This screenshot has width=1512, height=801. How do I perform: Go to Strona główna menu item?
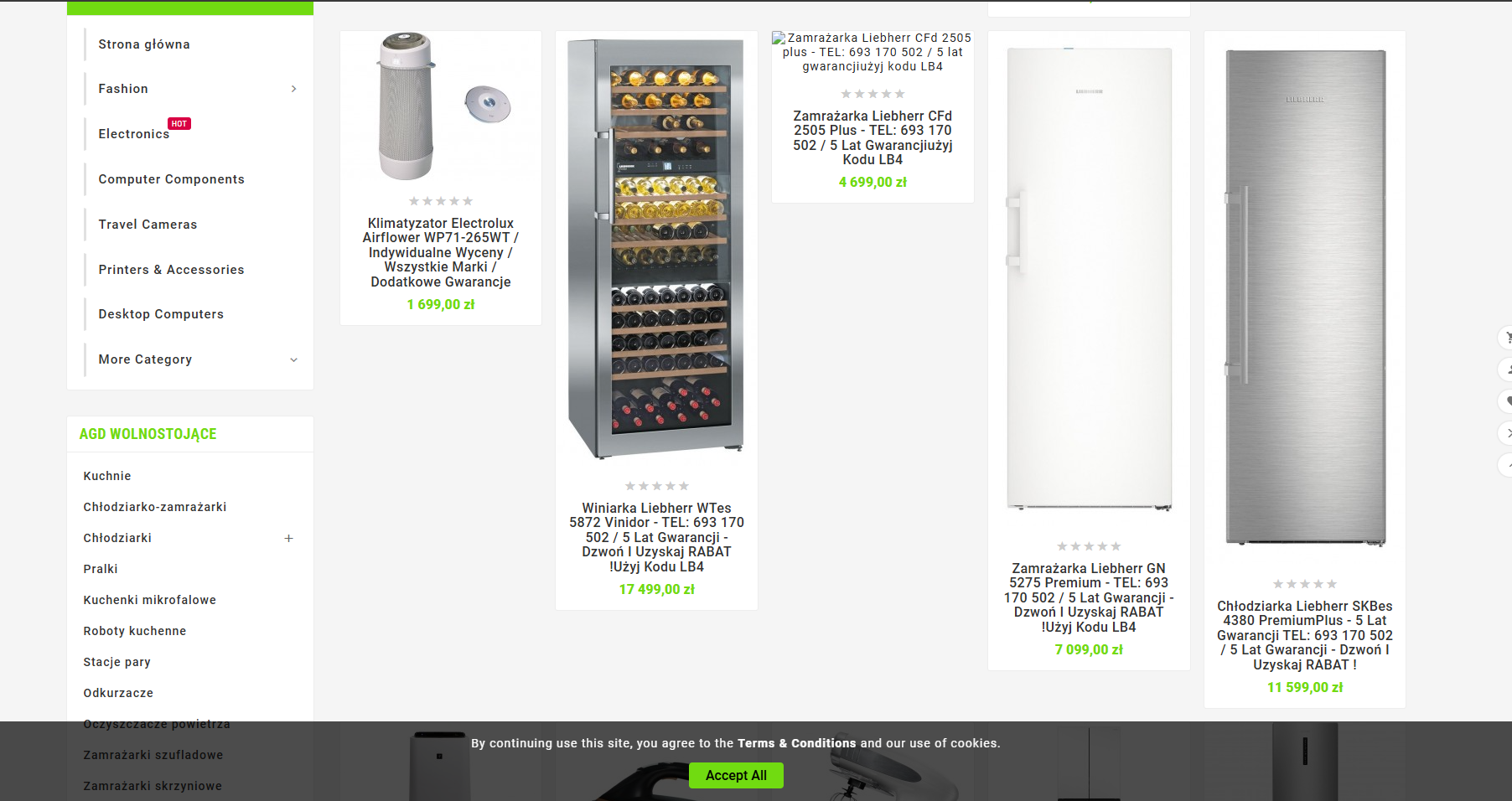coord(144,44)
